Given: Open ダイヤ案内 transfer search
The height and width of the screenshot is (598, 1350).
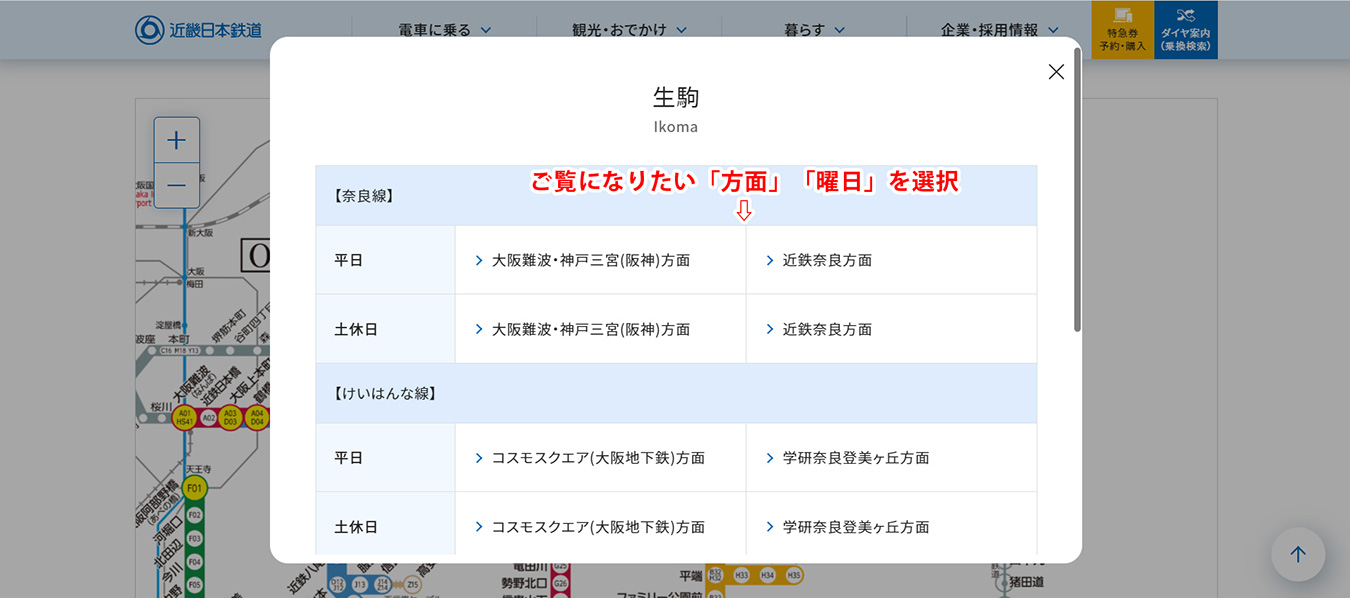Looking at the screenshot, I should [x=1186, y=30].
